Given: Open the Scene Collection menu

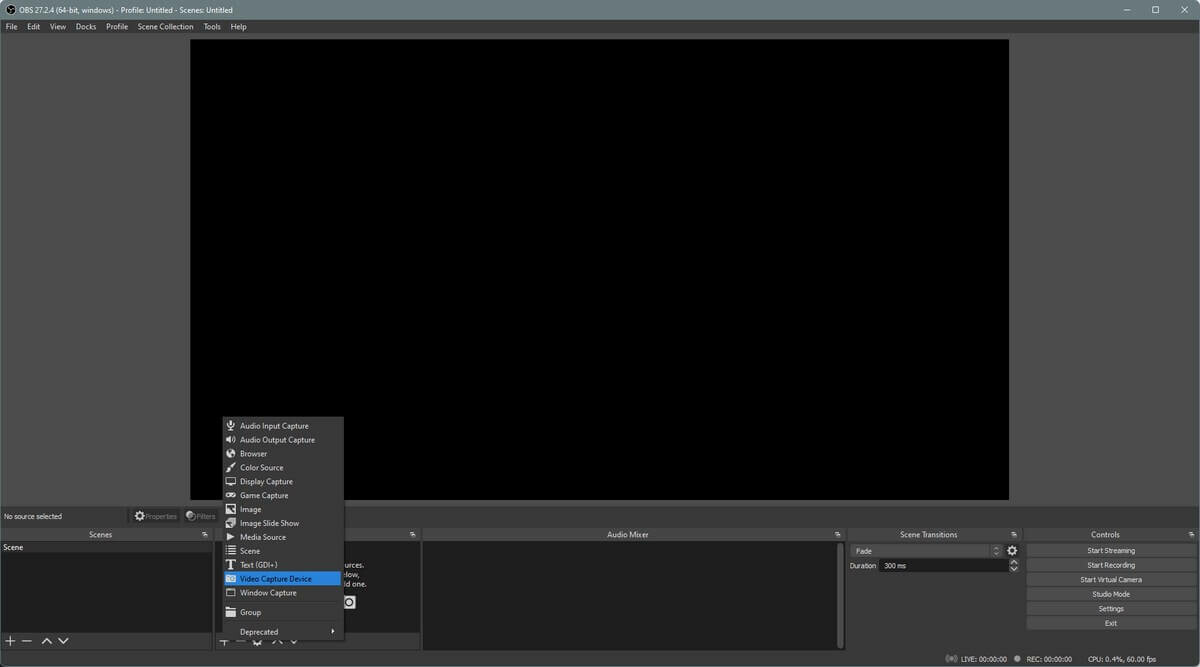Looking at the screenshot, I should point(165,27).
